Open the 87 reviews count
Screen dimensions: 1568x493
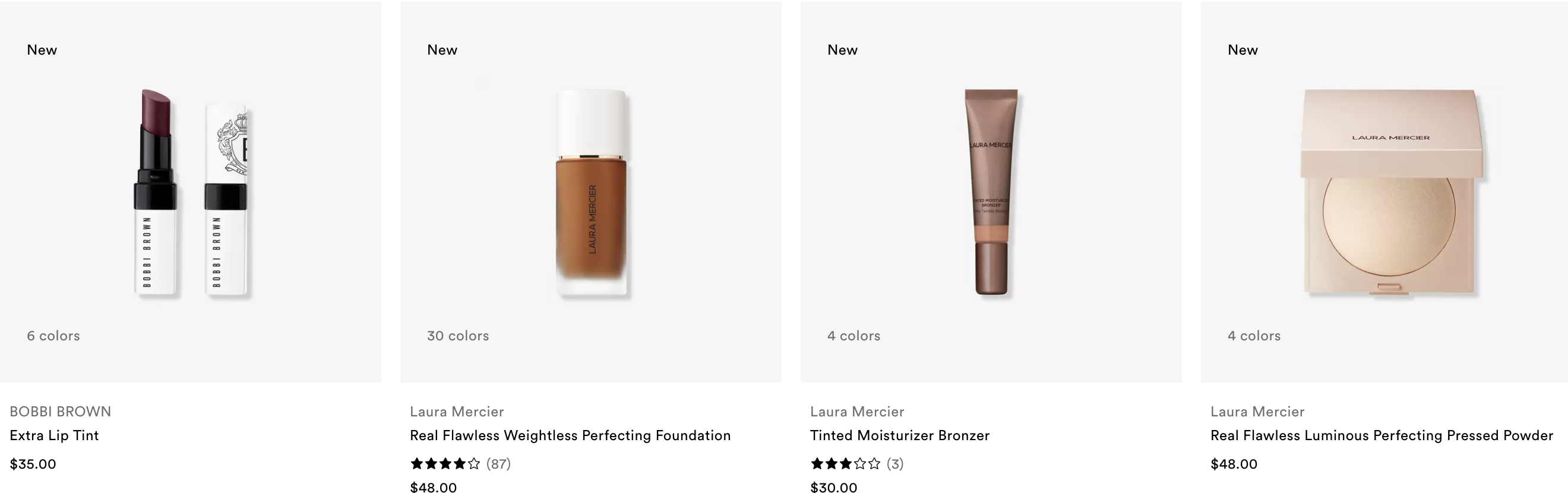[x=498, y=464]
